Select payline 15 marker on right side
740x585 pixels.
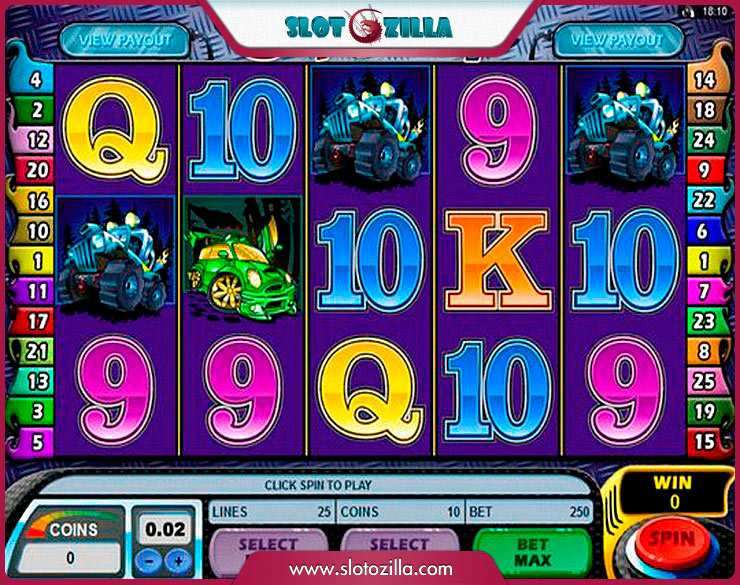[705, 442]
